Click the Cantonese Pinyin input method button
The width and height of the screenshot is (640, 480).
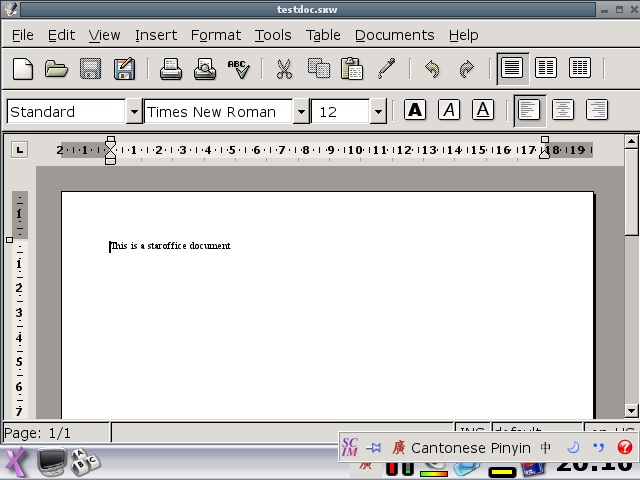pos(470,448)
